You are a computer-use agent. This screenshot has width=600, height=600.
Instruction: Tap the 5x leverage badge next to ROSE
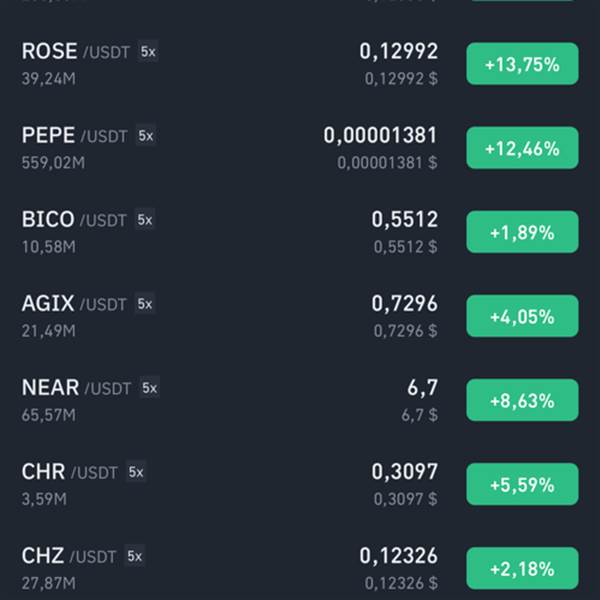[148, 51]
